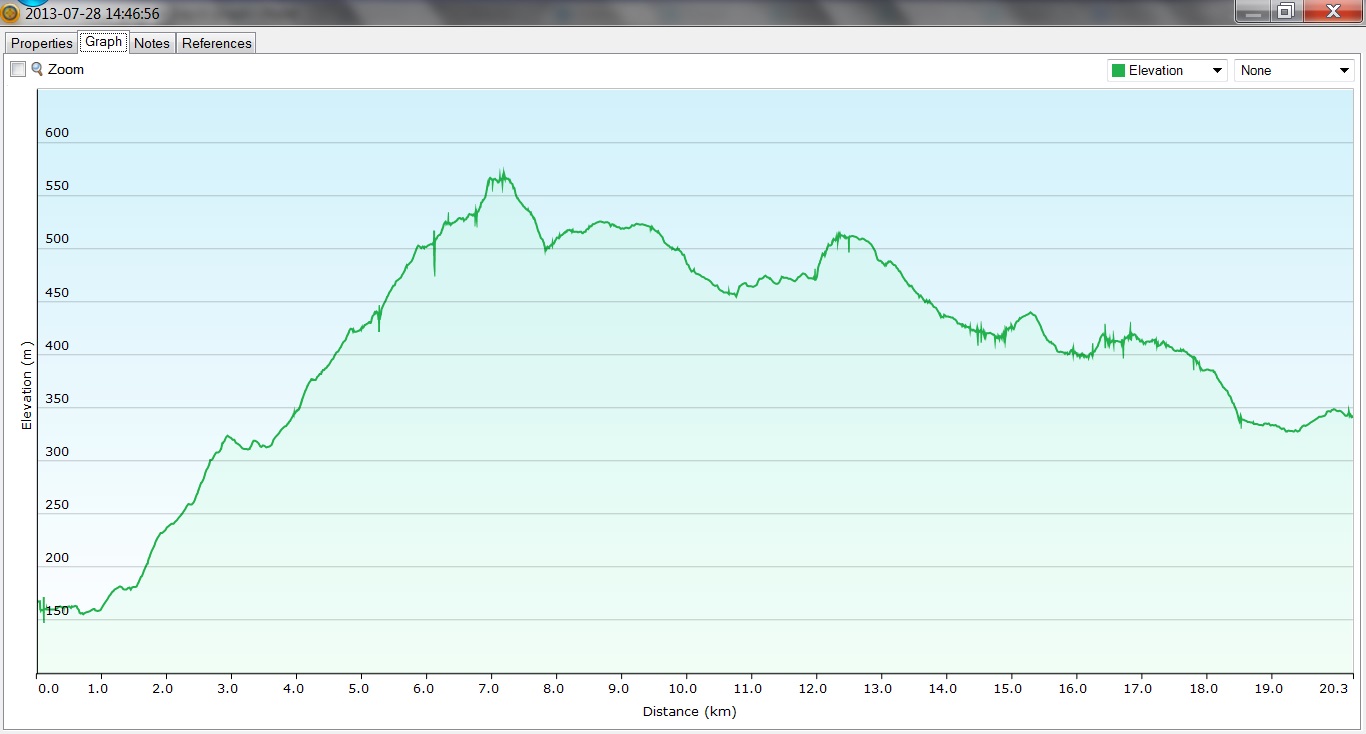
Task: Go to the References tab
Action: coord(217,43)
